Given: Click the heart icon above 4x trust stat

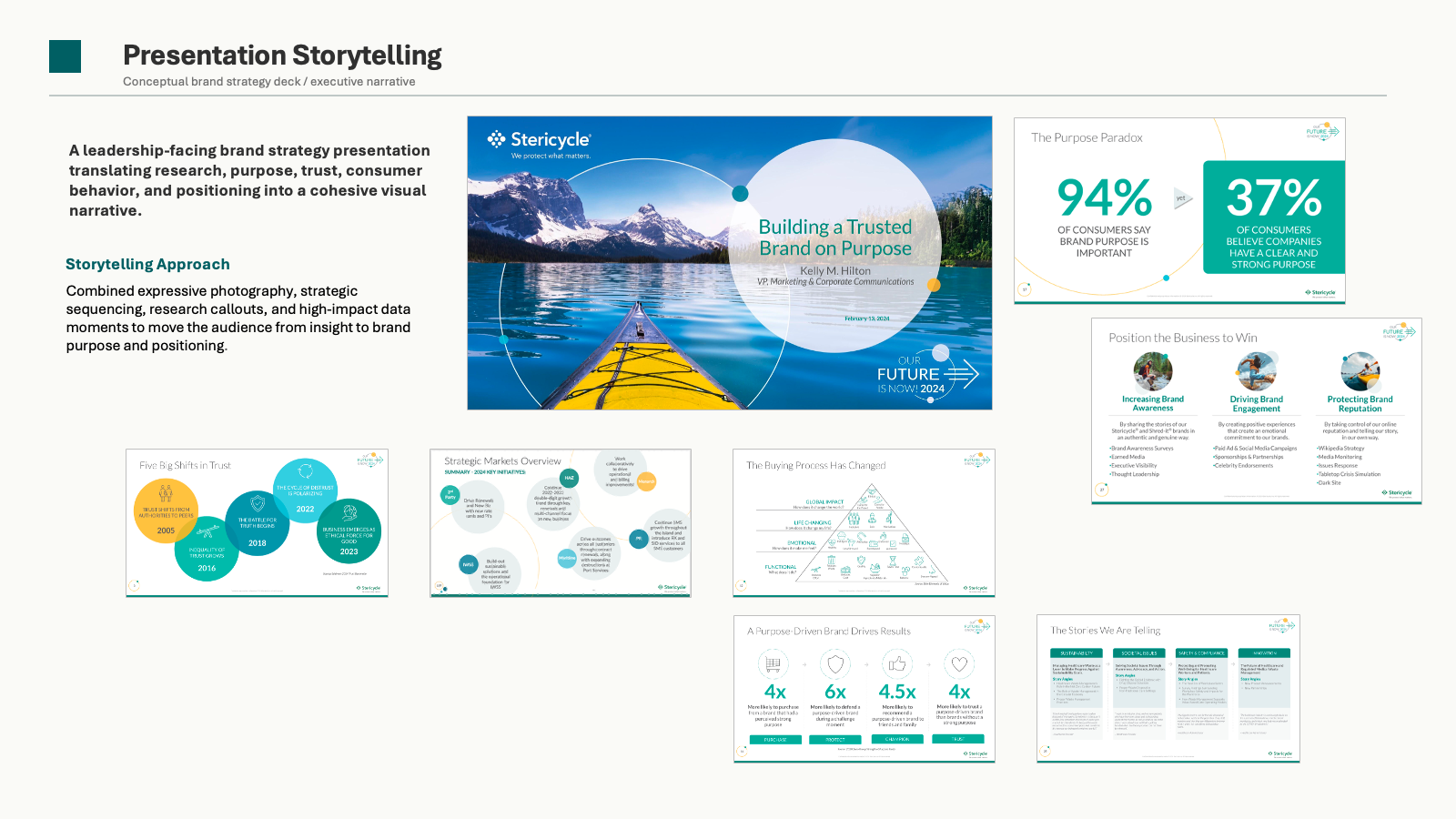Looking at the screenshot, I should (959, 664).
